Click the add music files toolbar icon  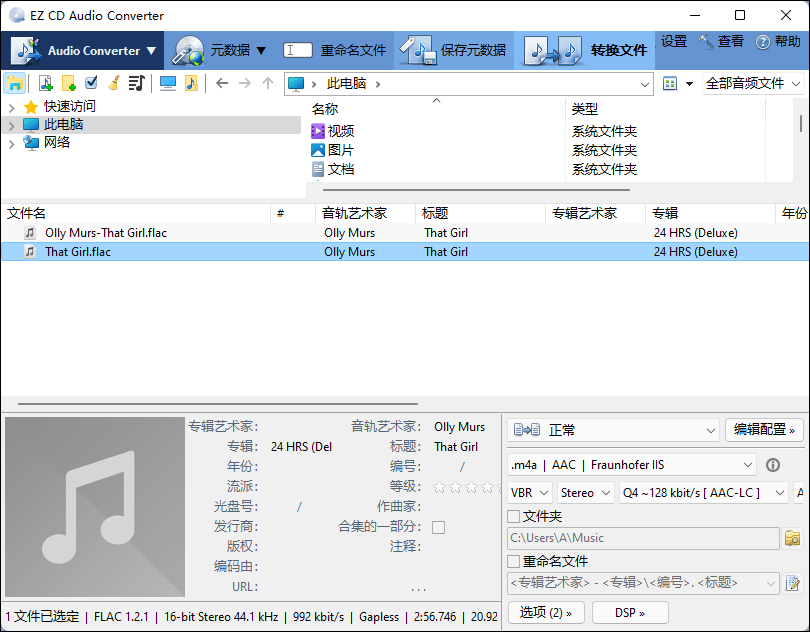(44, 84)
